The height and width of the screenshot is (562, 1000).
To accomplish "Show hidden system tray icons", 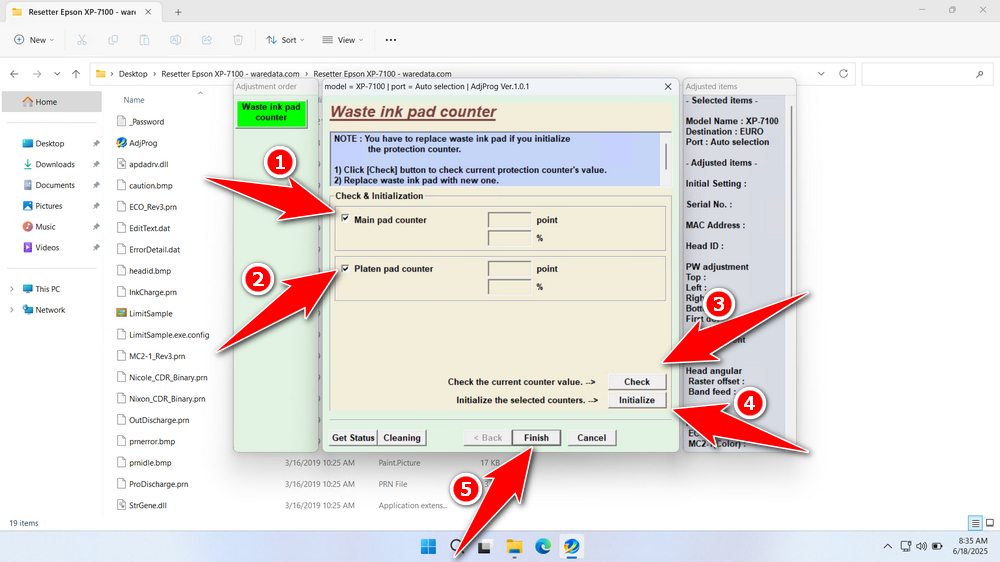I will coord(887,547).
